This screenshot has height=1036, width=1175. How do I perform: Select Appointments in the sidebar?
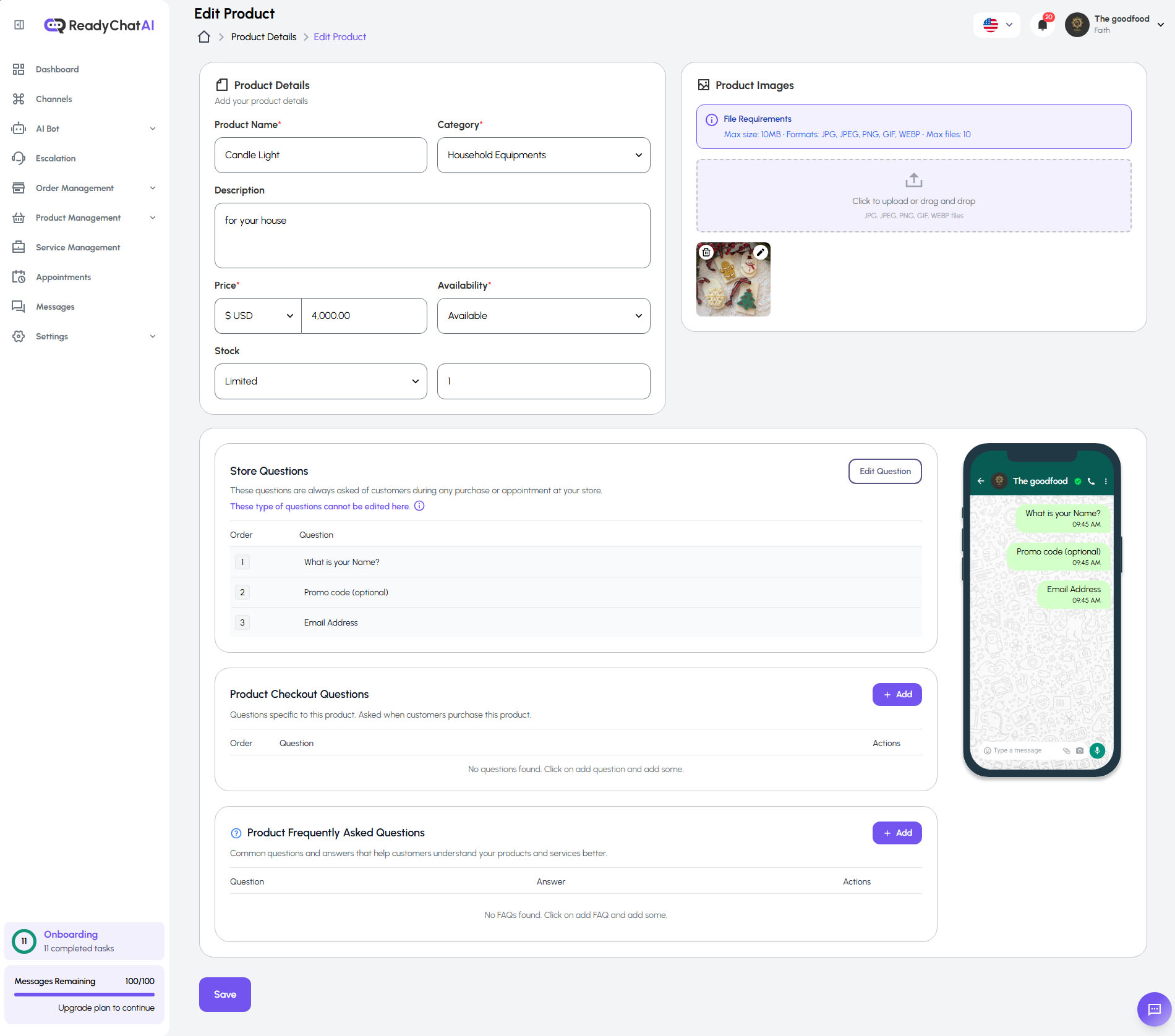click(64, 277)
